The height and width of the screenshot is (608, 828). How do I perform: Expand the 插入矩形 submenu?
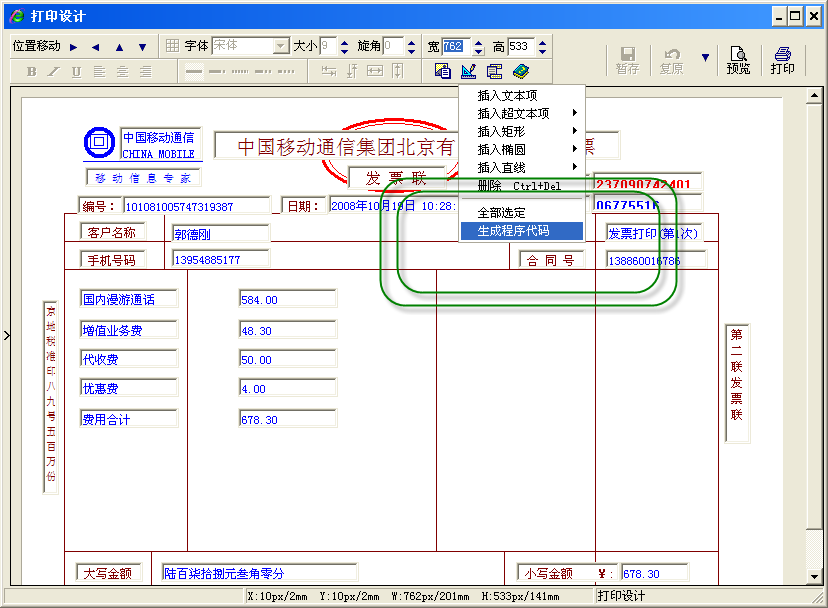coord(522,131)
